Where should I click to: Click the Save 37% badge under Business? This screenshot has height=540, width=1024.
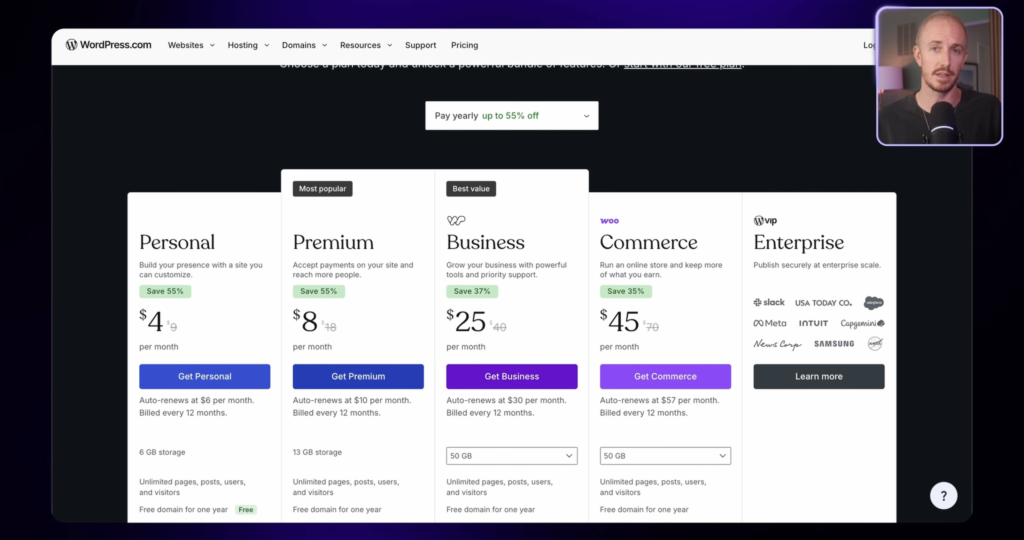point(472,291)
